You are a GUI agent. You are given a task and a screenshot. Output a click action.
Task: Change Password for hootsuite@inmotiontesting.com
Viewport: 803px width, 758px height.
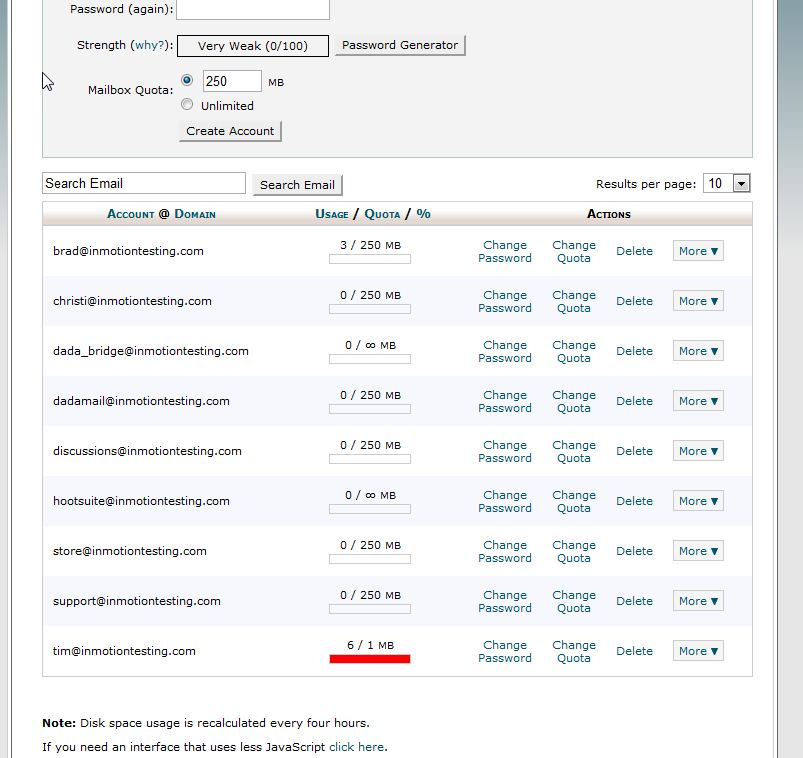point(504,501)
